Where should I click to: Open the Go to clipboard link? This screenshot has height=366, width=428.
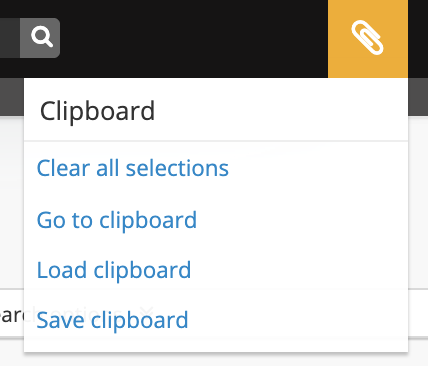click(x=117, y=220)
